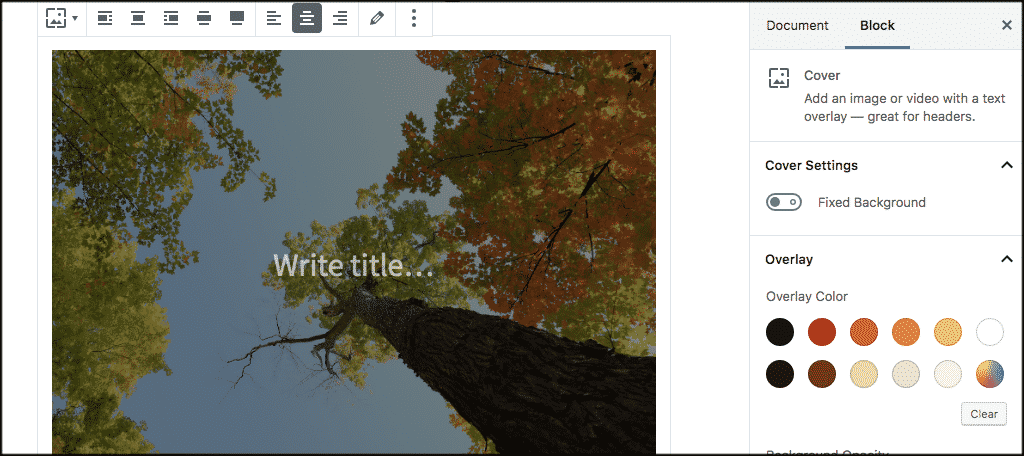Align title text center
Image resolution: width=1024 pixels, height=456 pixels.
tap(307, 18)
